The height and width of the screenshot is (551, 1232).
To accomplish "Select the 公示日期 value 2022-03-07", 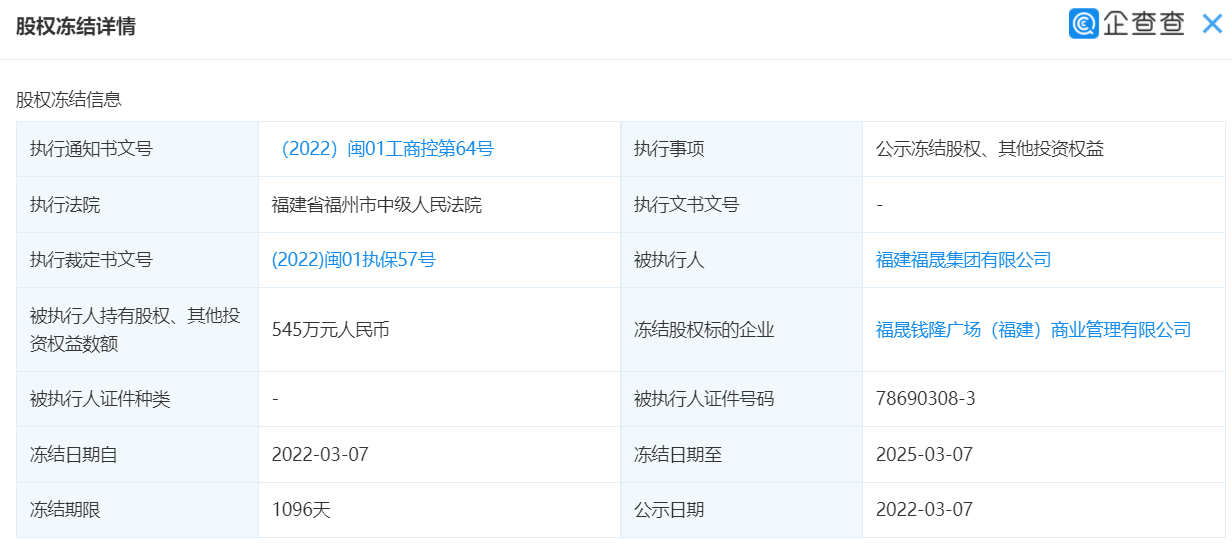I will [924, 510].
